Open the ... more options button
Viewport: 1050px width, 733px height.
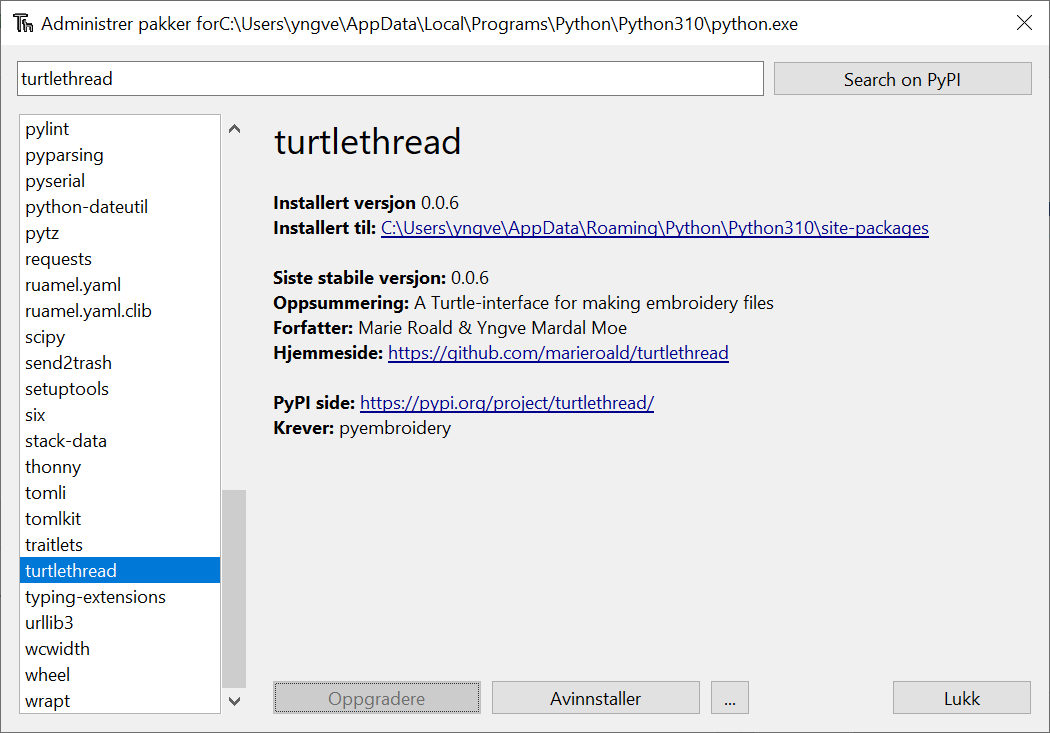click(x=730, y=698)
